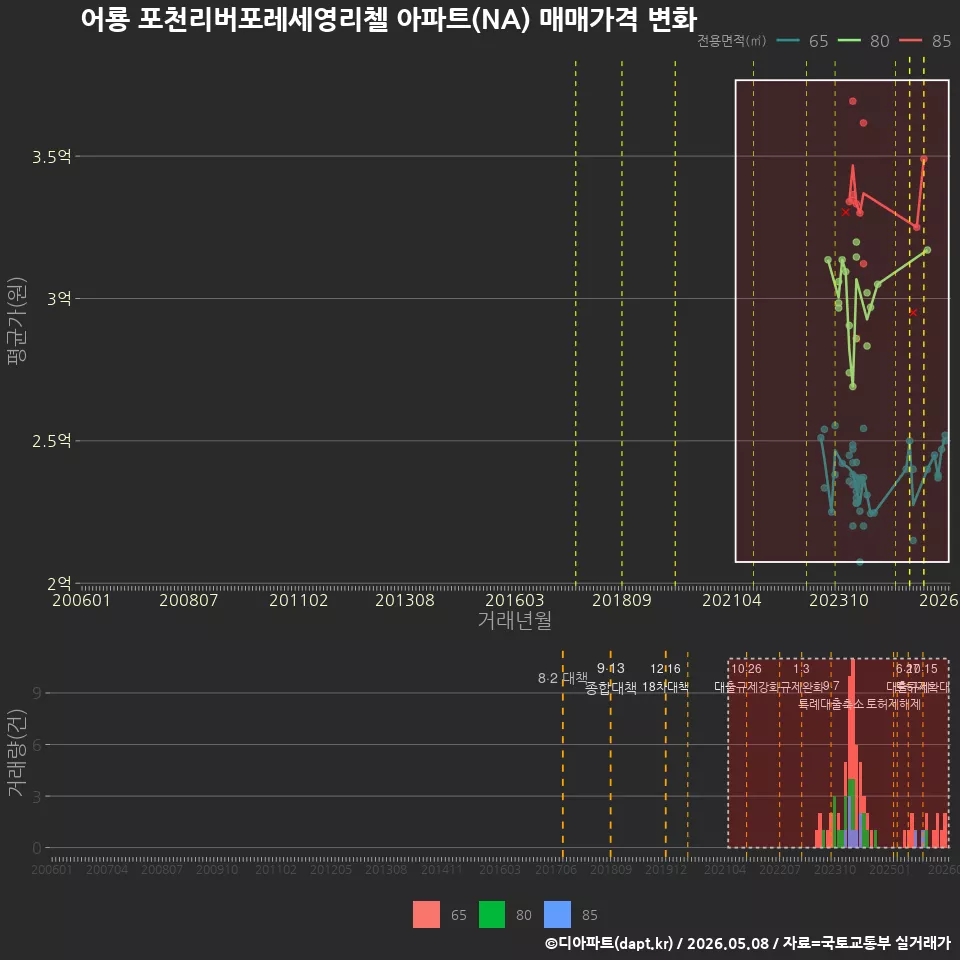This screenshot has width=960, height=960.
Task: Click the 평균가(원) axis title
Action: (17, 321)
